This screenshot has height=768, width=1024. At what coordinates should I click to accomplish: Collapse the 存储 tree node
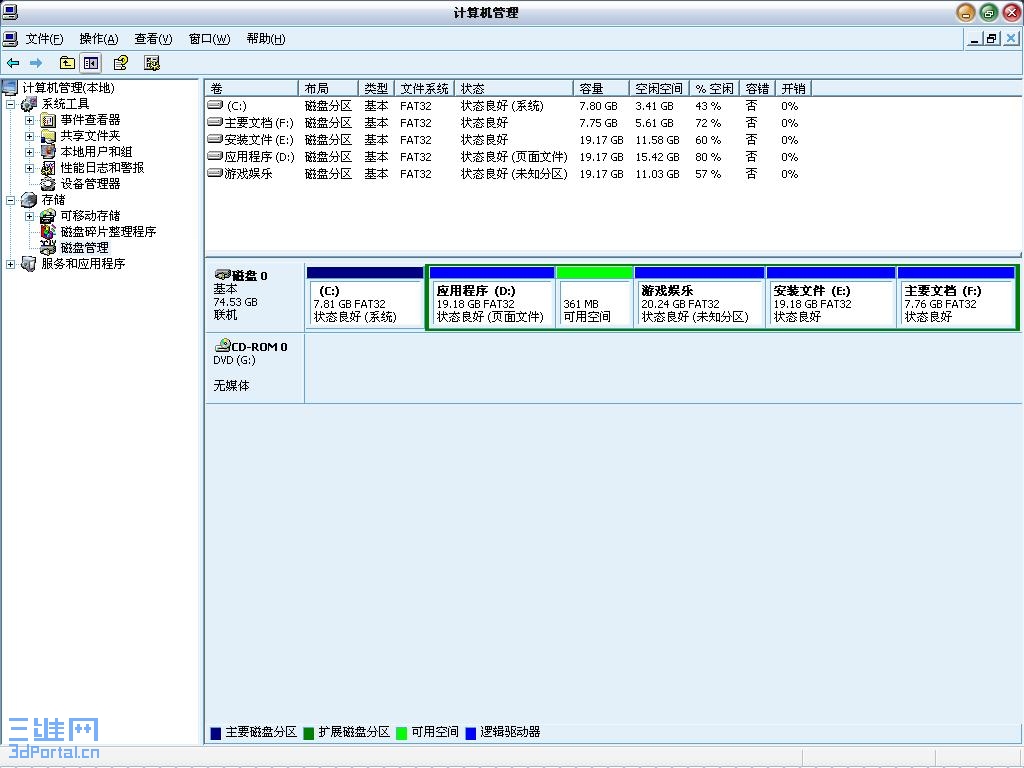click(x=10, y=200)
